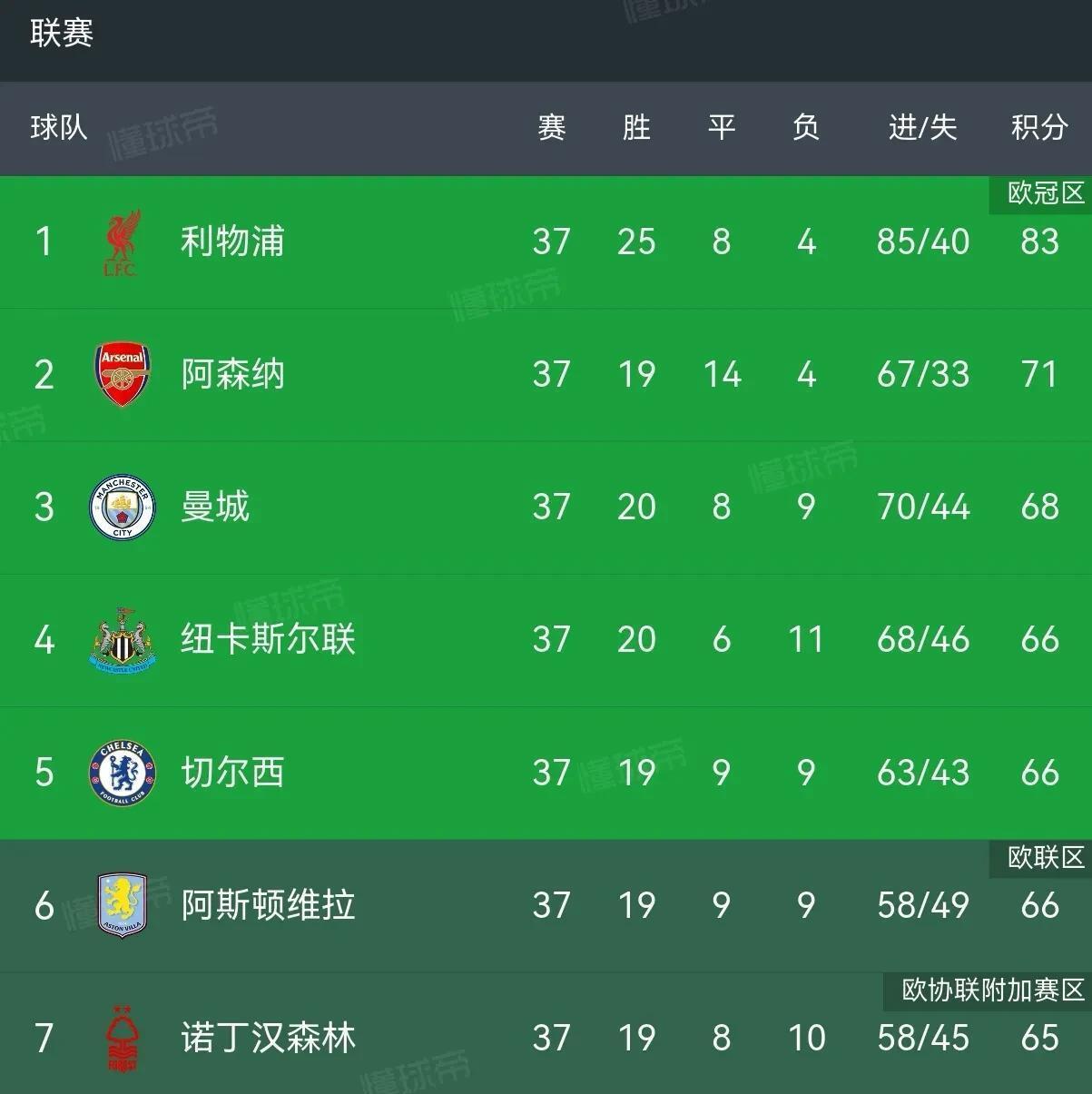Sort by 进/失 goals column header
Screen dimensions: 1092x1094
pyautogui.click(x=923, y=127)
